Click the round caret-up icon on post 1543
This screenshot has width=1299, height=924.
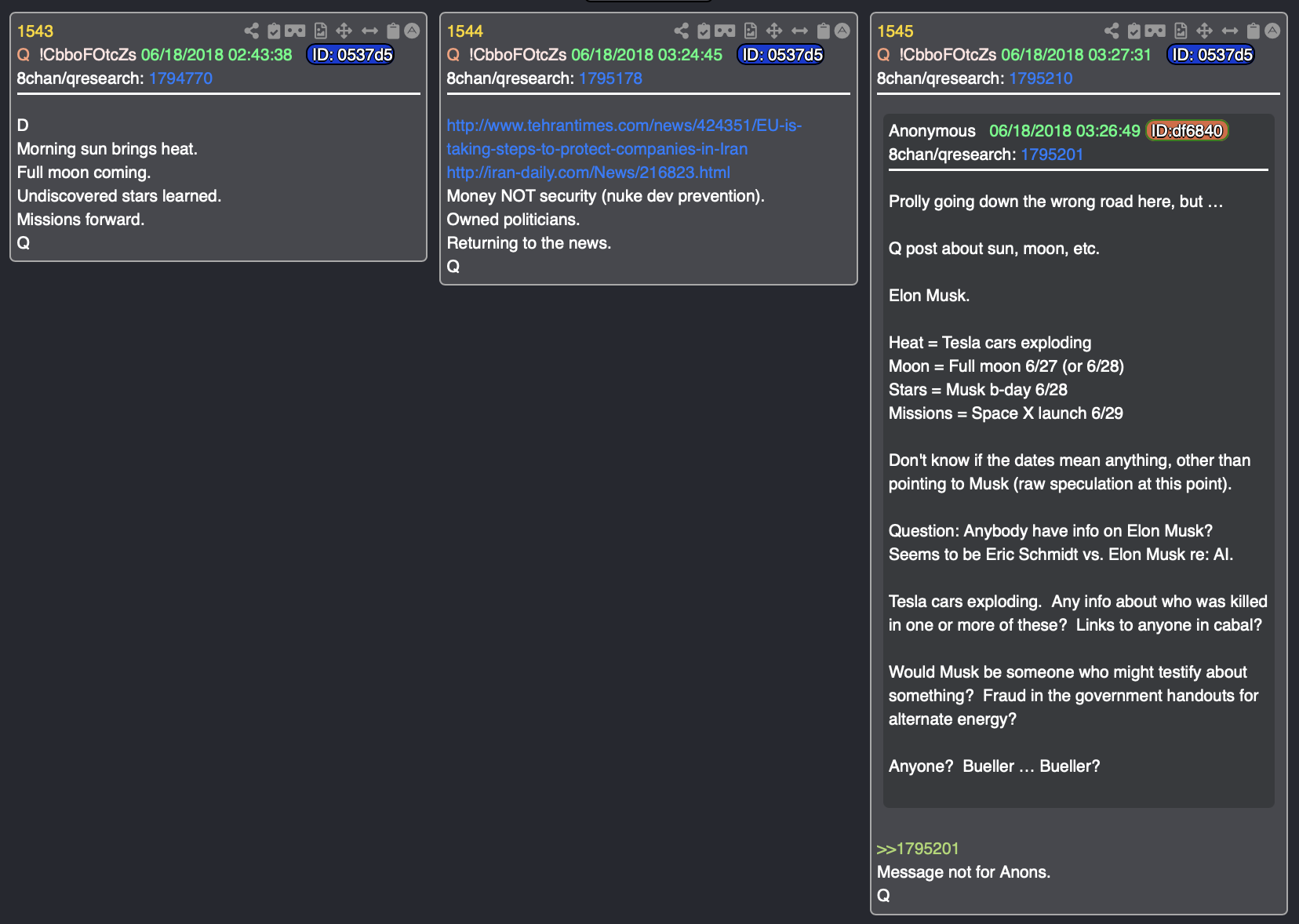[412, 31]
